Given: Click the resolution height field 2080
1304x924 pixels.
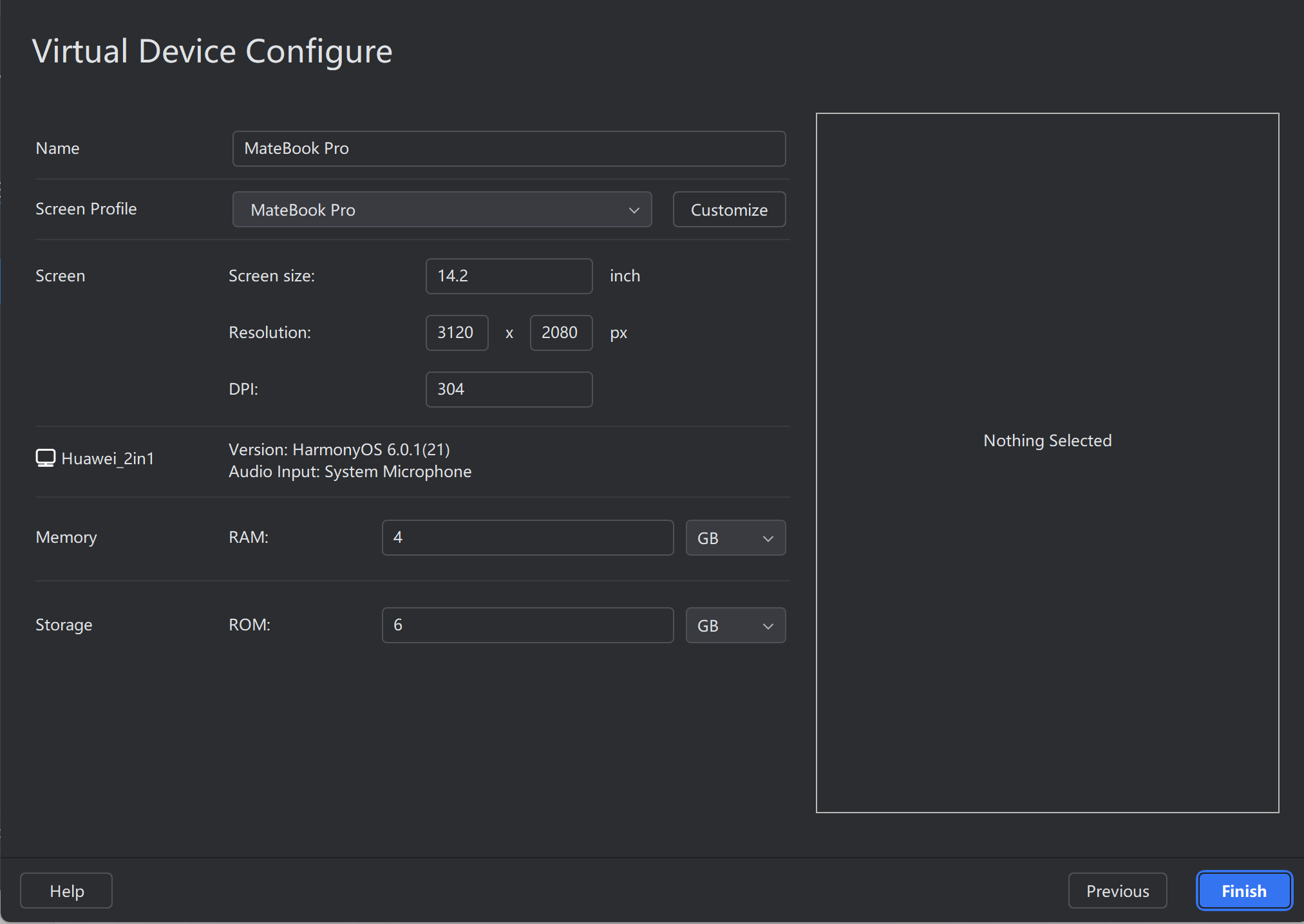Looking at the screenshot, I should pos(560,333).
